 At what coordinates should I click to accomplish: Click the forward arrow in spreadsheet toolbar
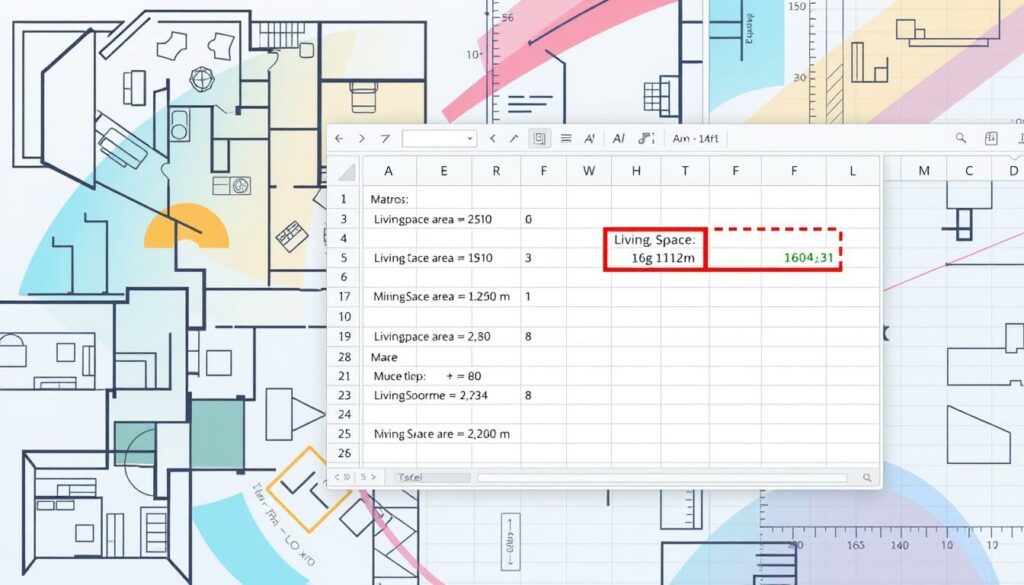click(x=362, y=138)
